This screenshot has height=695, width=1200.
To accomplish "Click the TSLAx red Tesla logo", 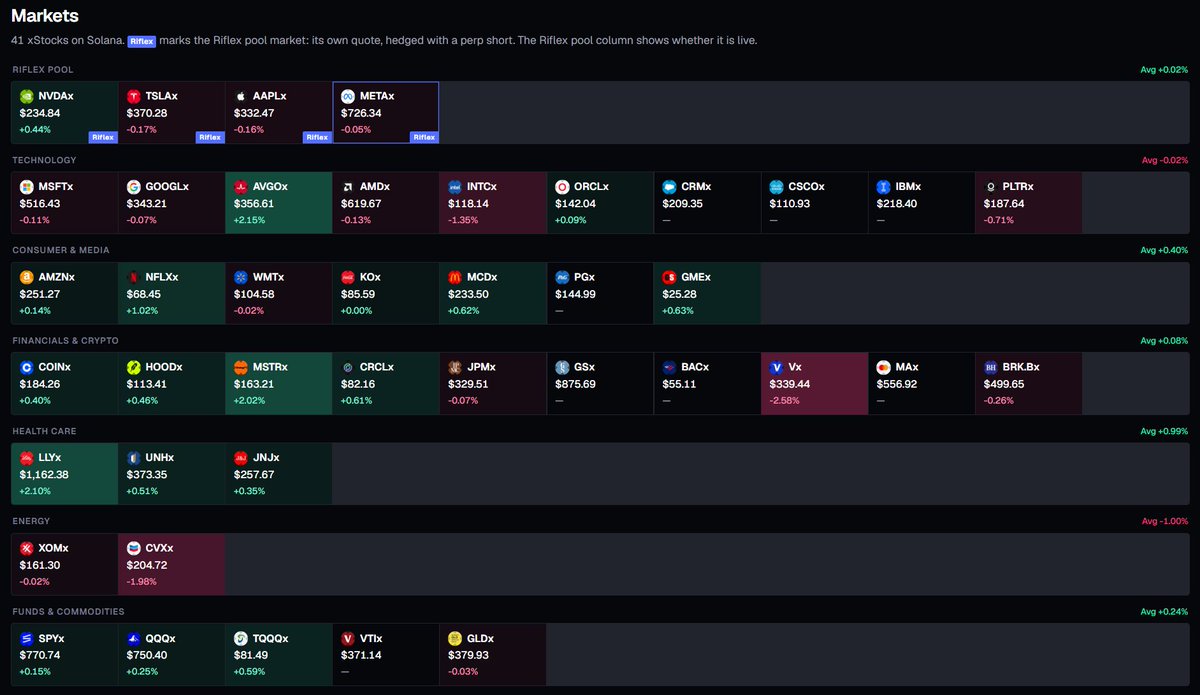I will 133,96.
